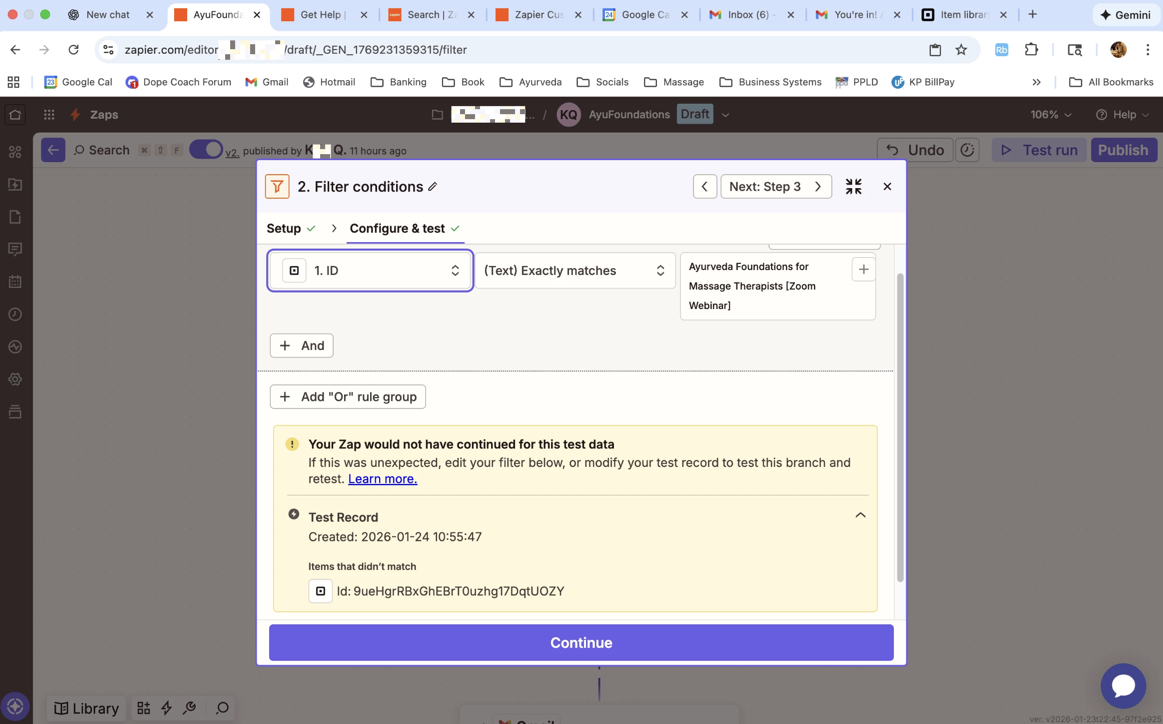This screenshot has height=724, width=1163.
Task: Select the Configure & test tab
Action: click(397, 229)
